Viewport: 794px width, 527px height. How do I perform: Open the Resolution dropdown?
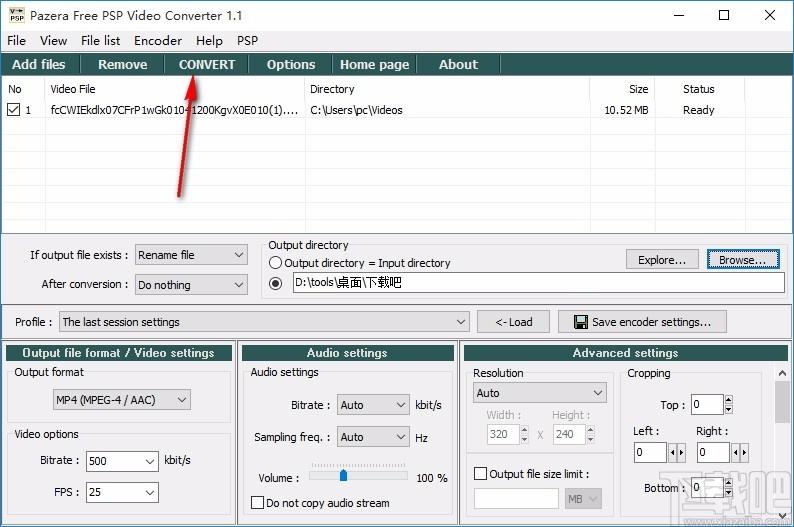pyautogui.click(x=540, y=393)
